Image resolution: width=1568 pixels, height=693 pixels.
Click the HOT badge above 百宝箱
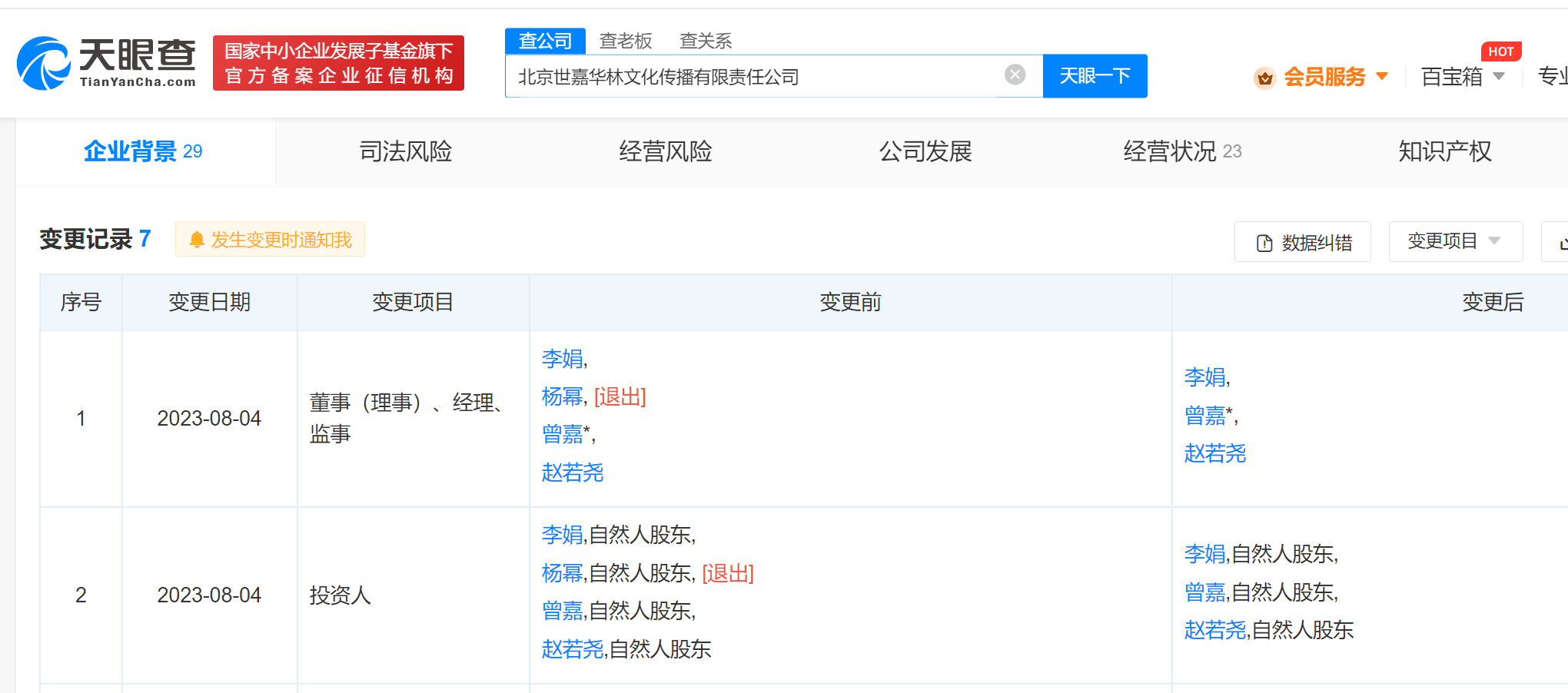(x=1500, y=51)
